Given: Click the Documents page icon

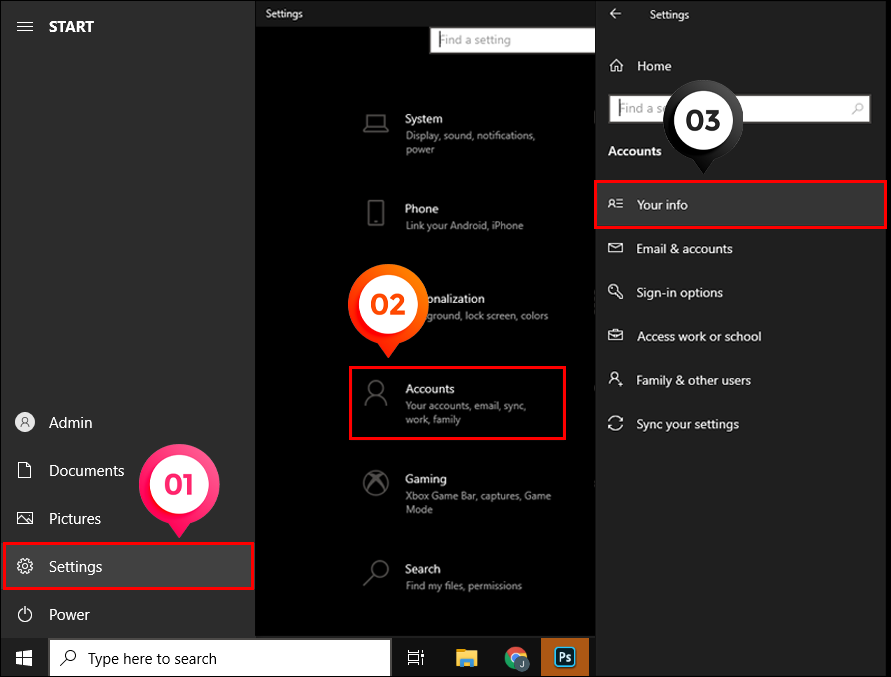Looking at the screenshot, I should click(24, 470).
